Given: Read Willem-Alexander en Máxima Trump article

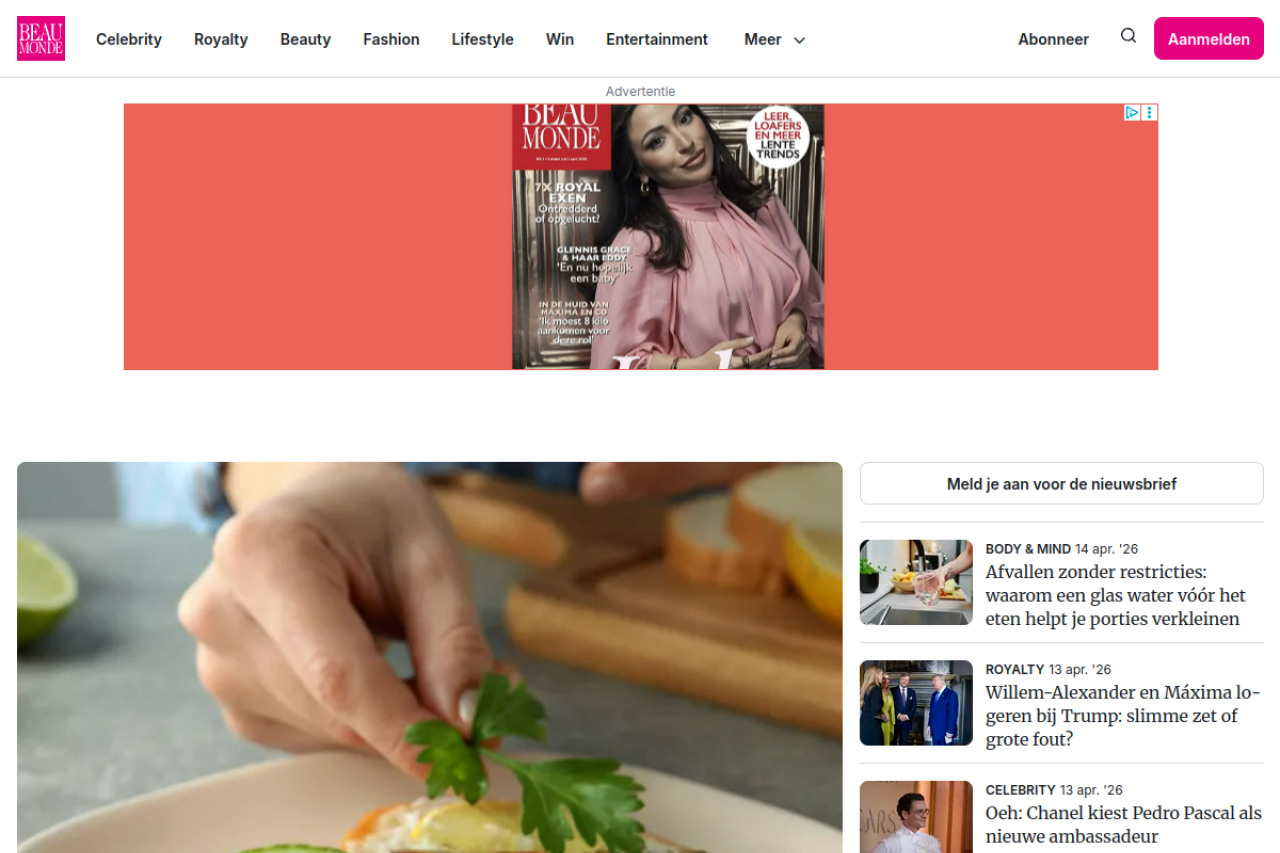Looking at the screenshot, I should pyautogui.click(x=1123, y=715).
